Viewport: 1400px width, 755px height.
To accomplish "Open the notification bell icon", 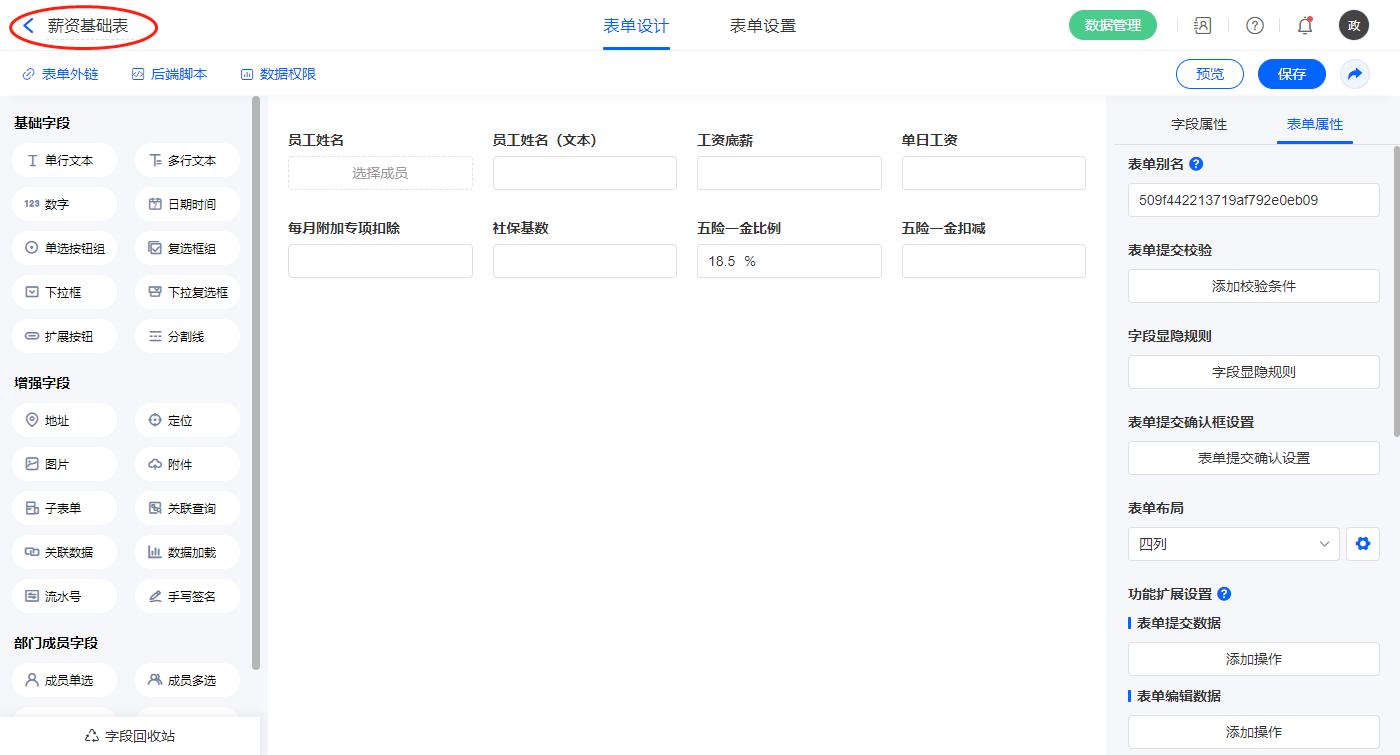I will coord(1304,26).
